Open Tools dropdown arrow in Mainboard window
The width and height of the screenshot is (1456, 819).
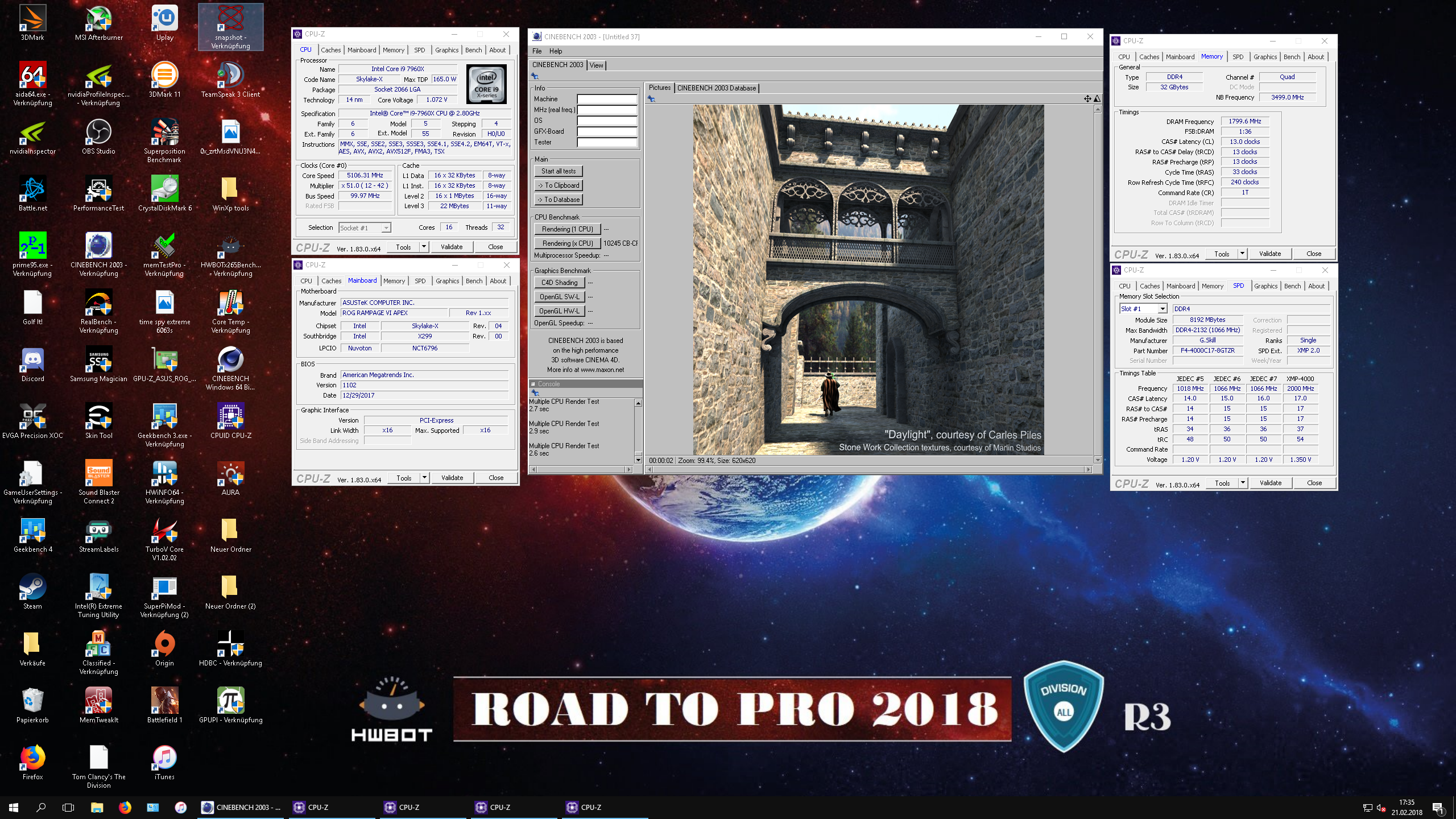point(424,478)
